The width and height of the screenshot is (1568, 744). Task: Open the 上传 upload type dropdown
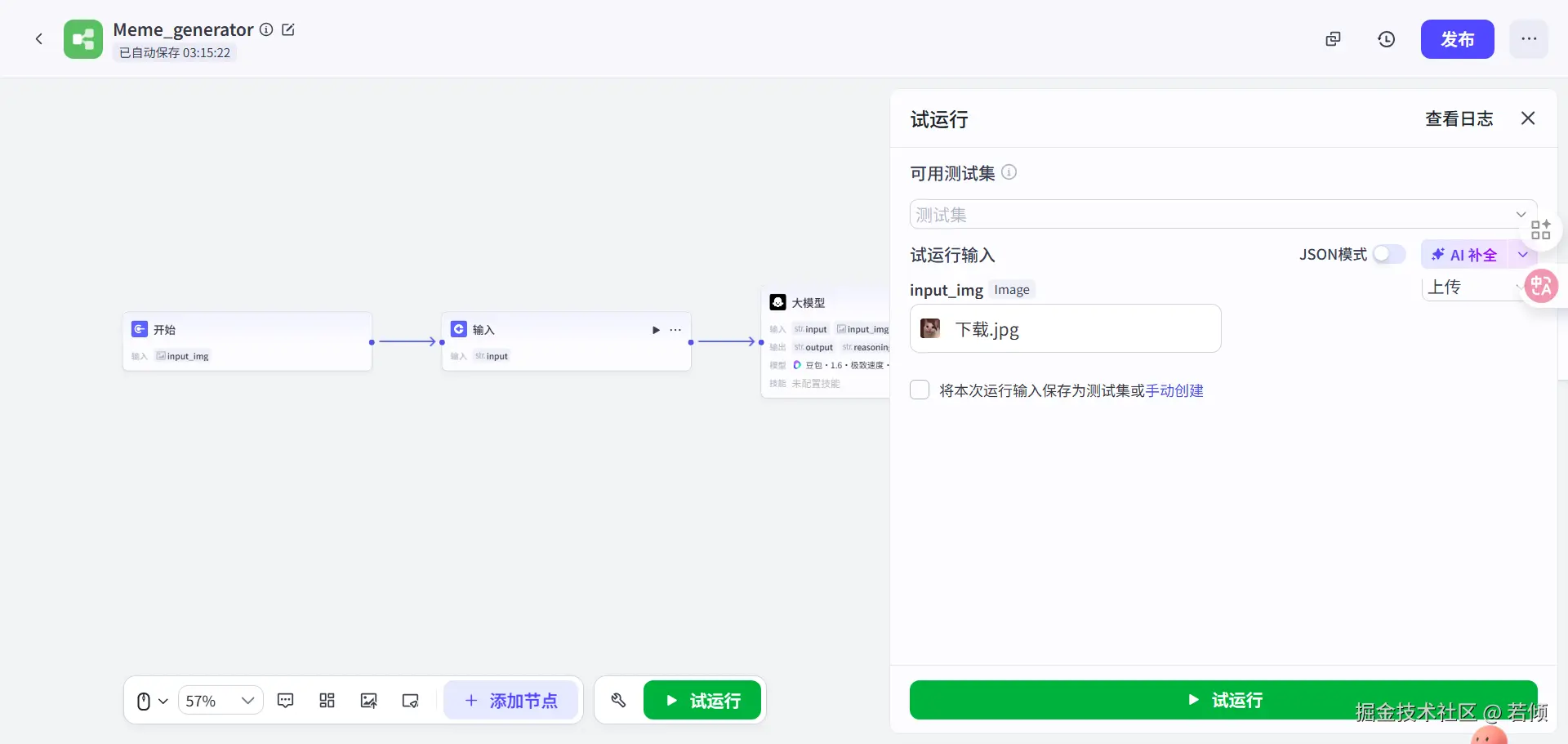1474,287
